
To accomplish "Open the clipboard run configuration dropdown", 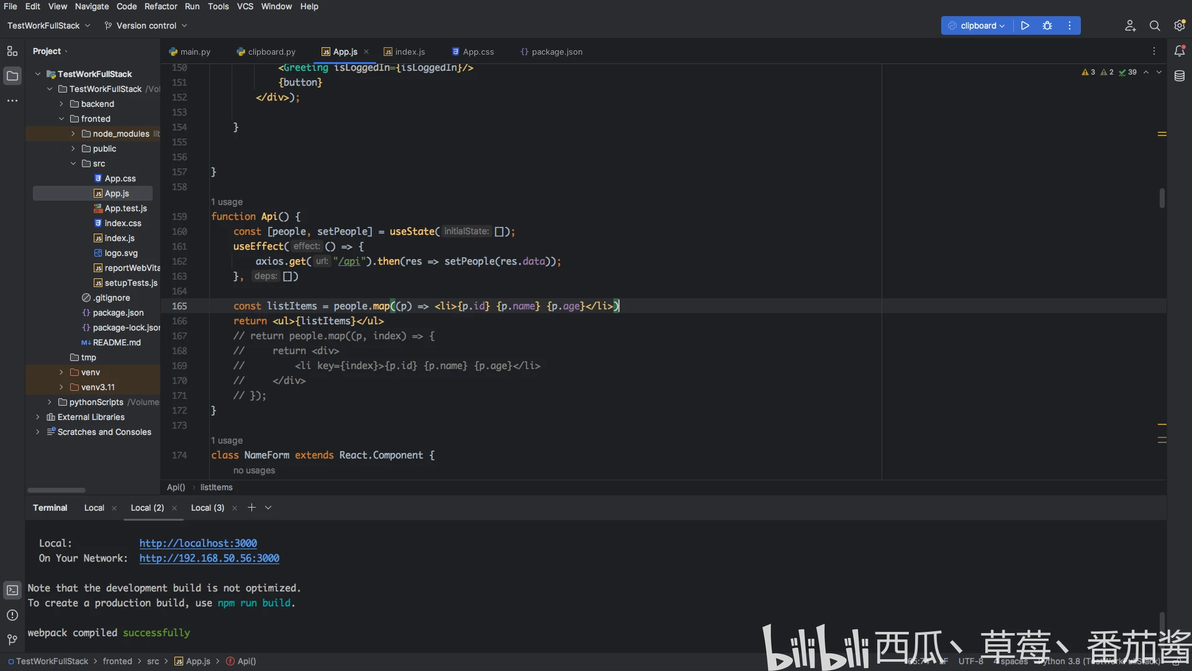I will (977, 26).
